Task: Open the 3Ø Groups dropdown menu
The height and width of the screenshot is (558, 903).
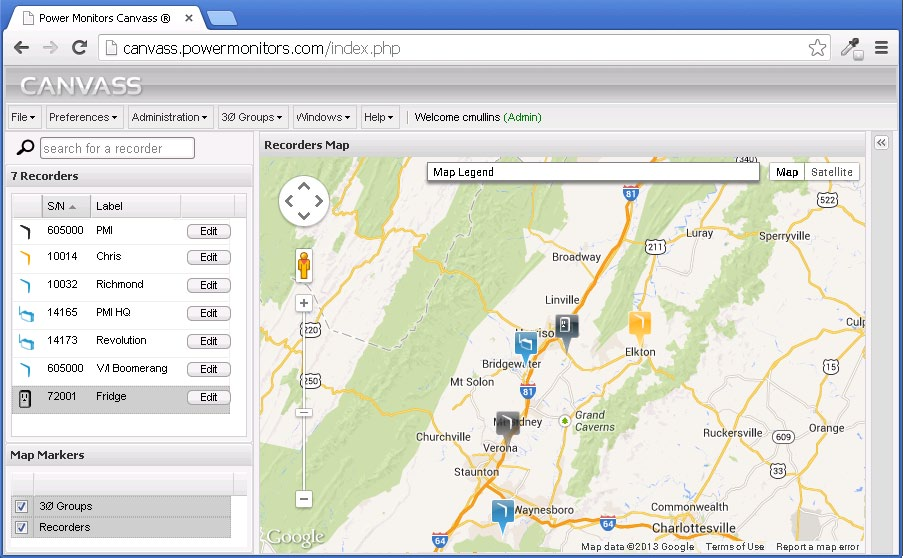Action: [x=252, y=117]
